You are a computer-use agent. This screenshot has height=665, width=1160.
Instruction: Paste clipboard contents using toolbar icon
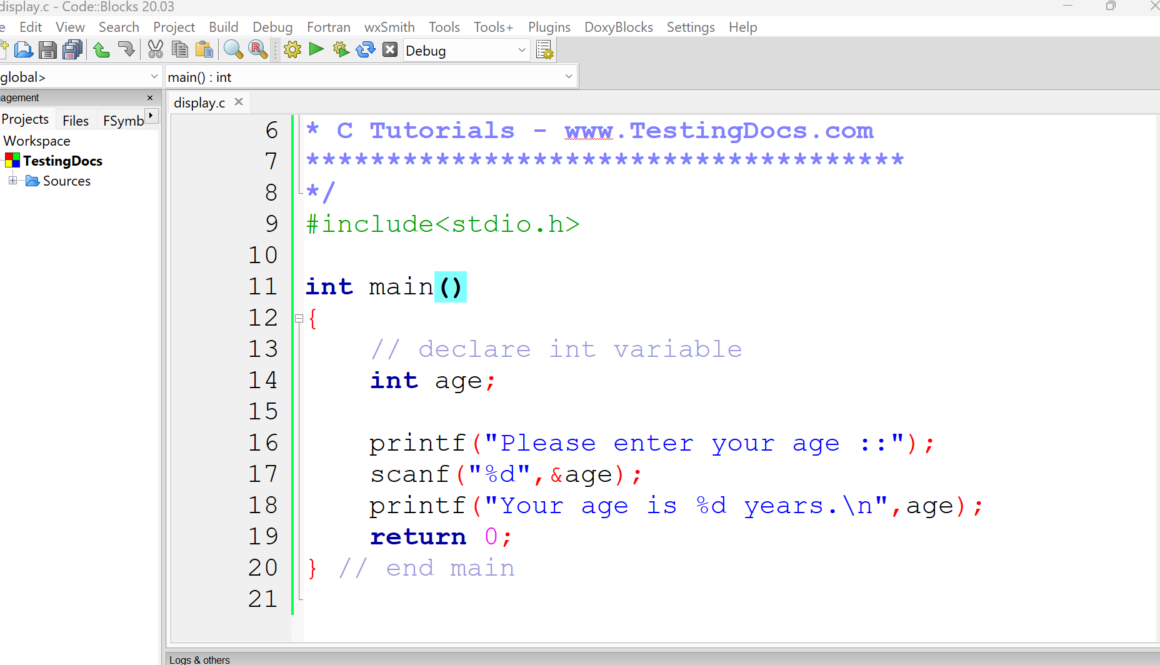tap(203, 49)
